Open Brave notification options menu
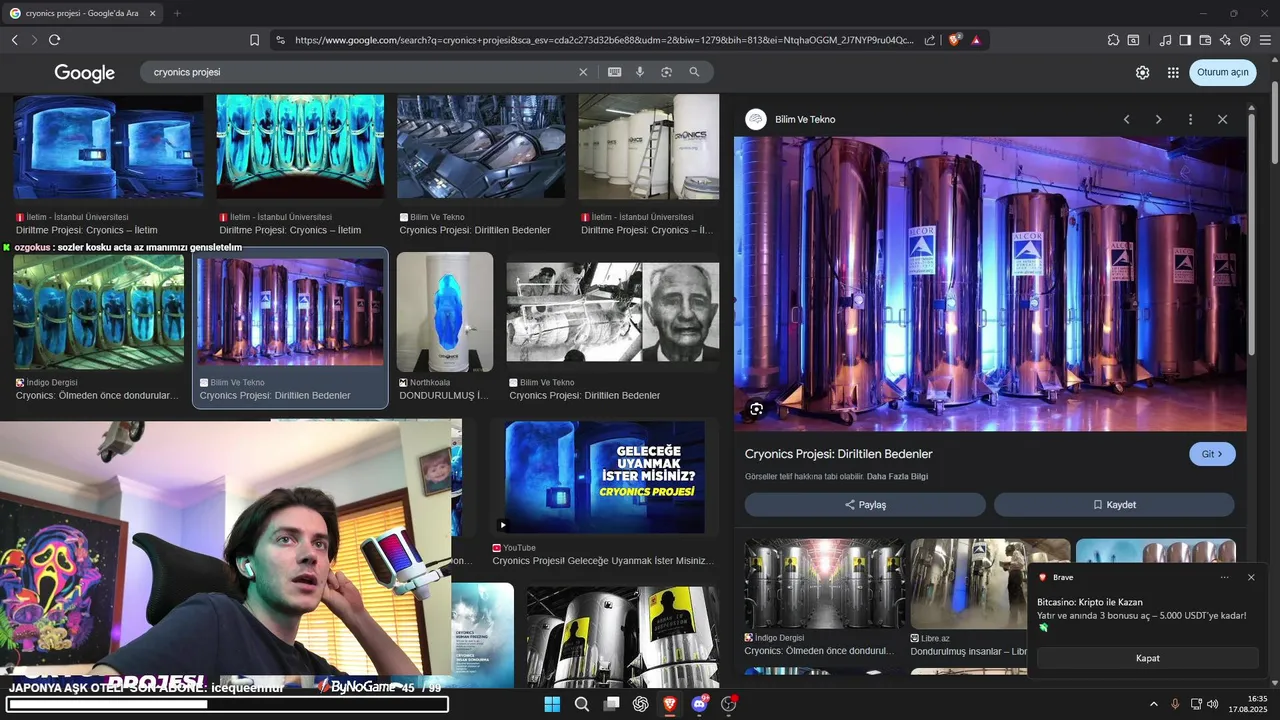This screenshot has width=1280, height=720. coord(1225,577)
